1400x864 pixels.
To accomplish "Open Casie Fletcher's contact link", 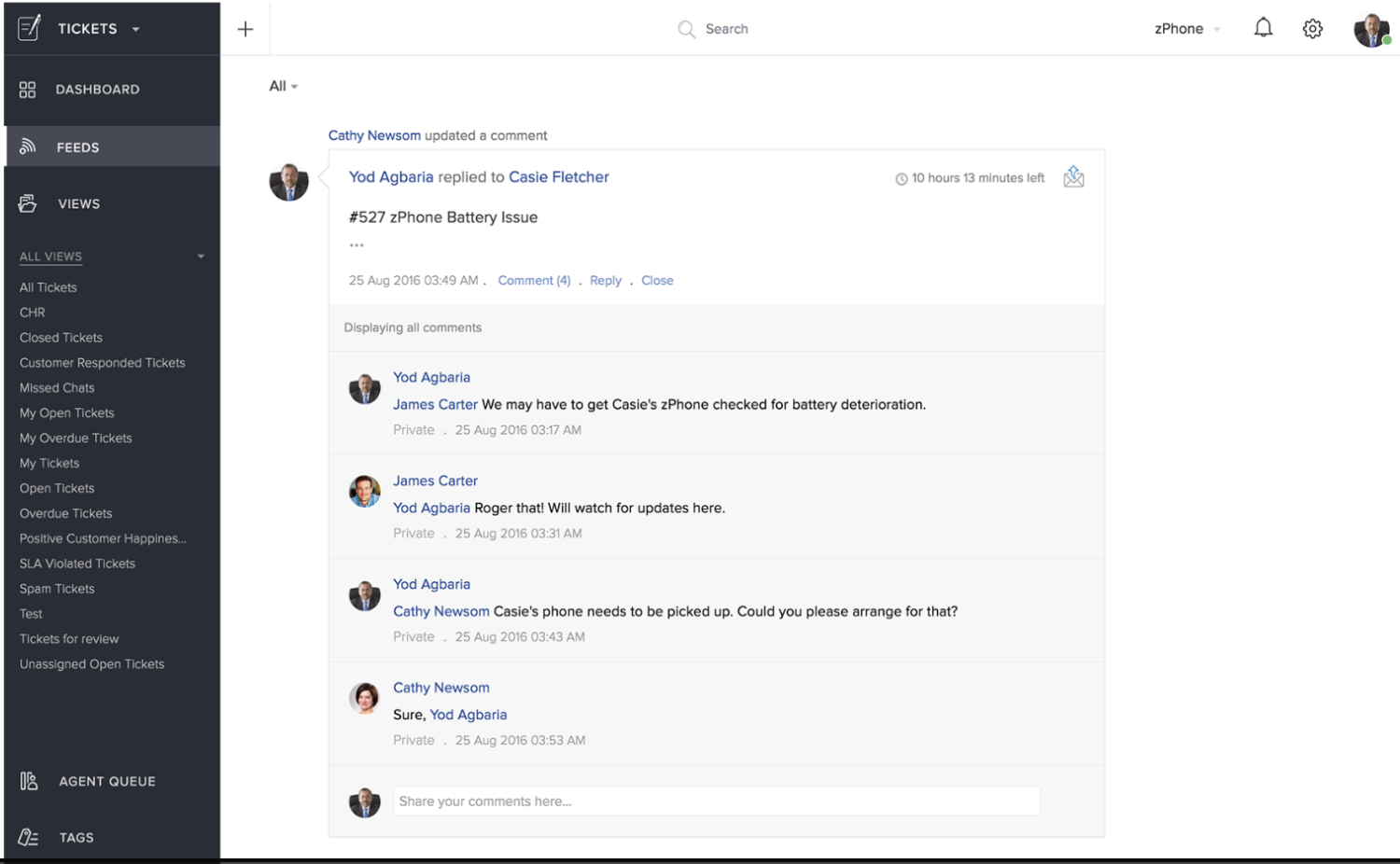I will tap(558, 177).
